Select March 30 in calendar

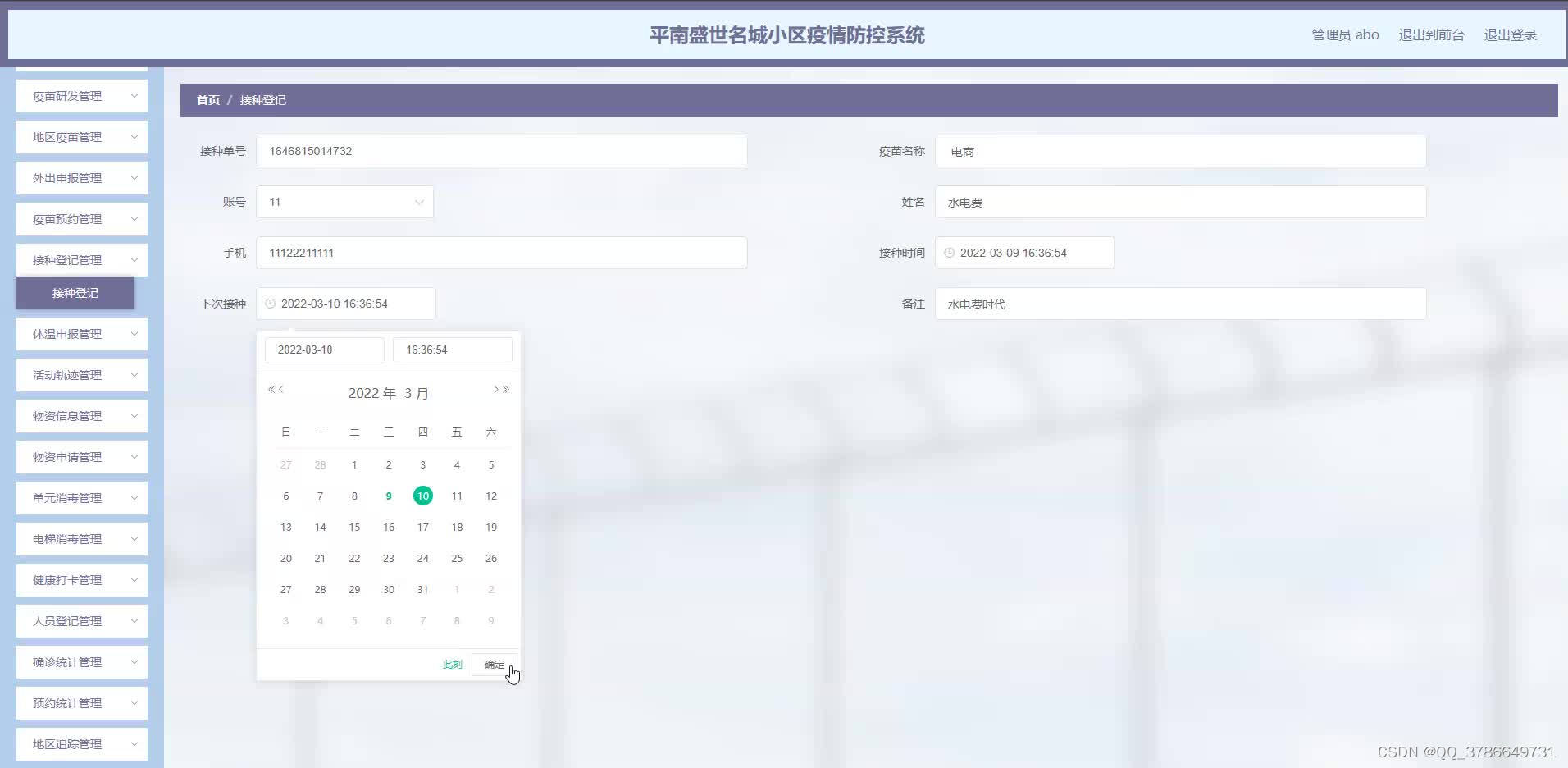point(389,589)
